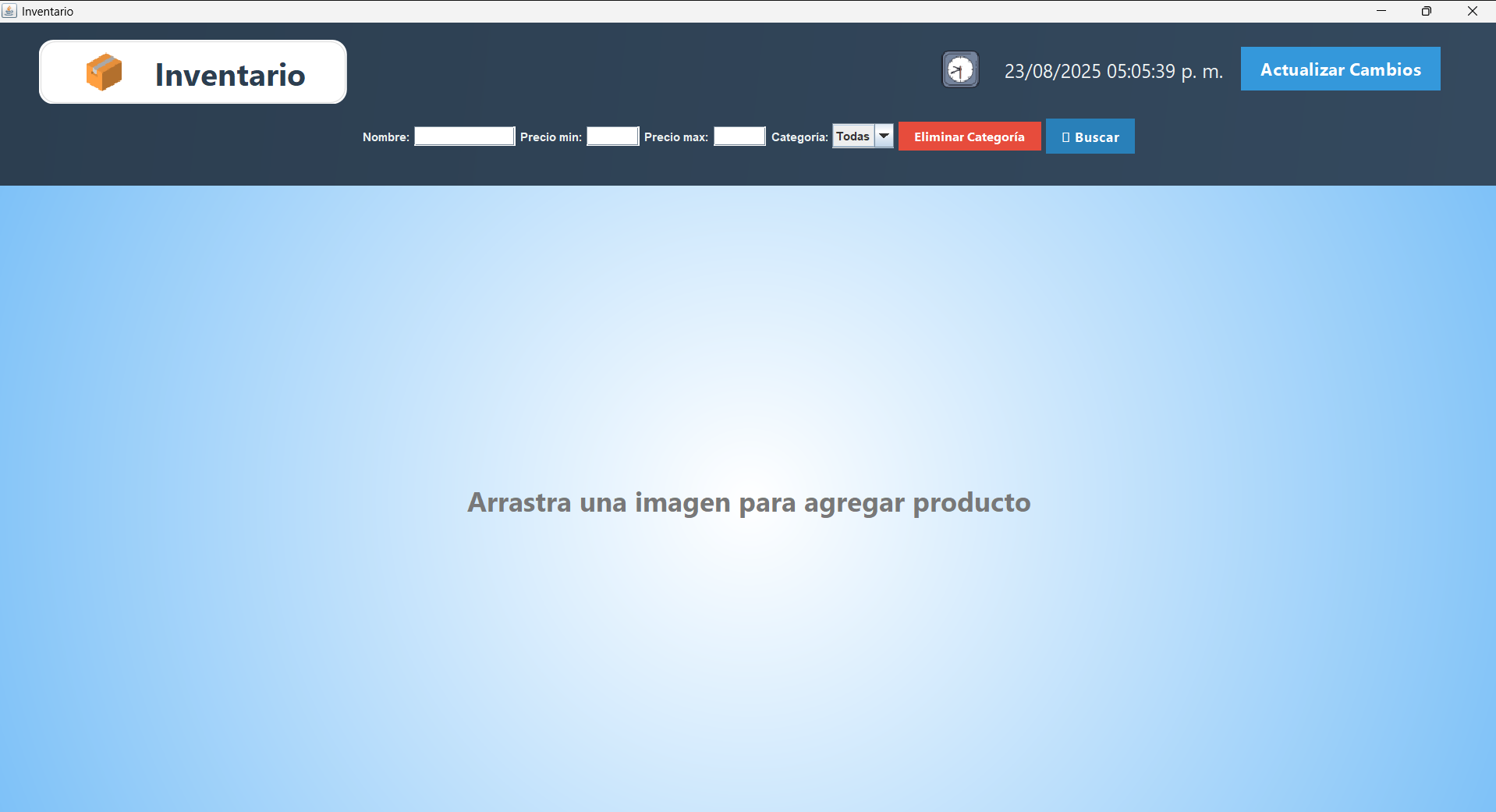The width and height of the screenshot is (1496, 812).
Task: Click the Java application icon in title bar
Action: (9, 11)
